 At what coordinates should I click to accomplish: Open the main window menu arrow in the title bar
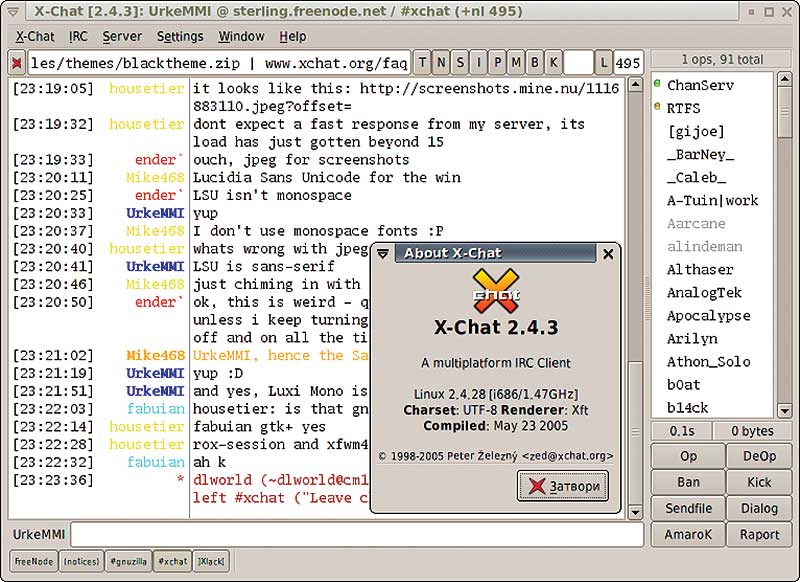click(13, 12)
